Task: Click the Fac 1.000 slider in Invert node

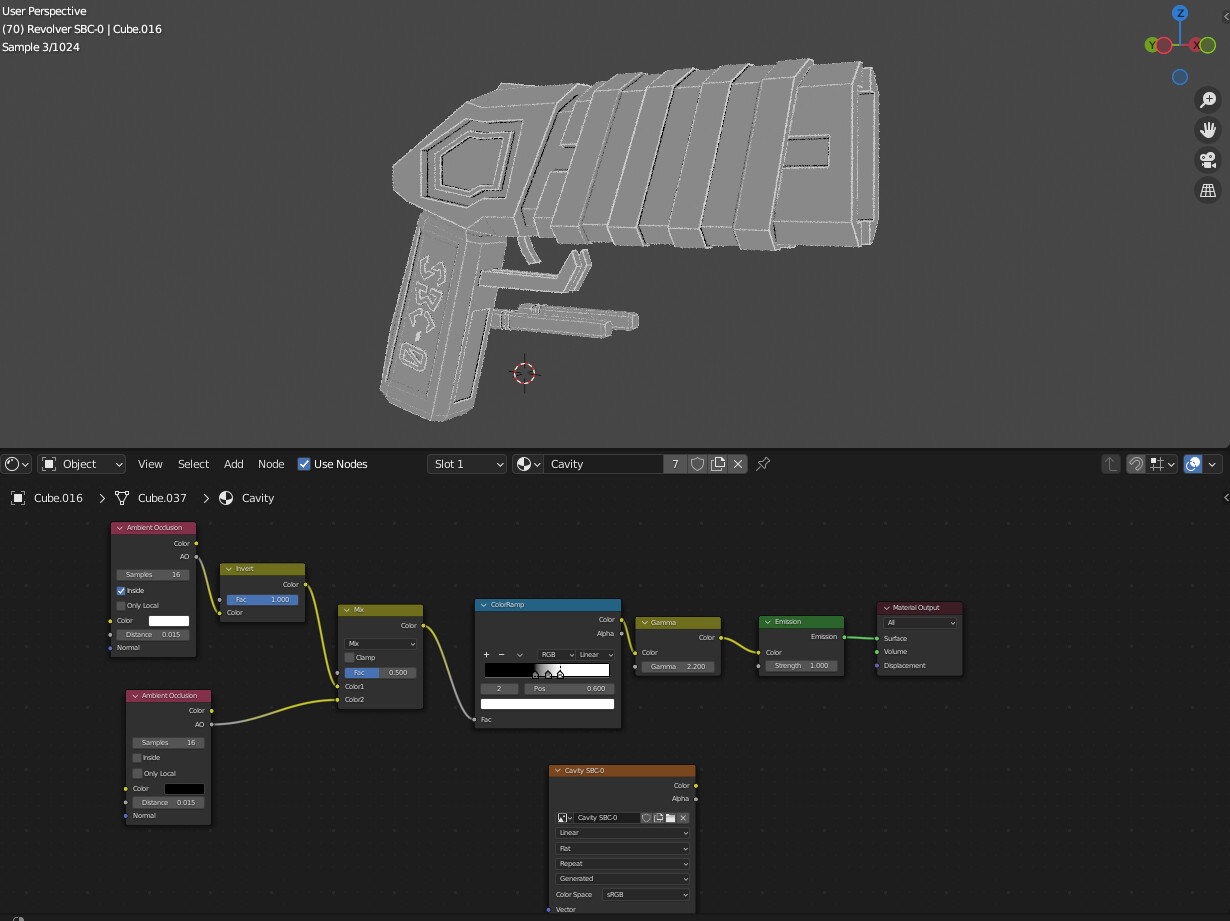Action: pyautogui.click(x=262, y=599)
